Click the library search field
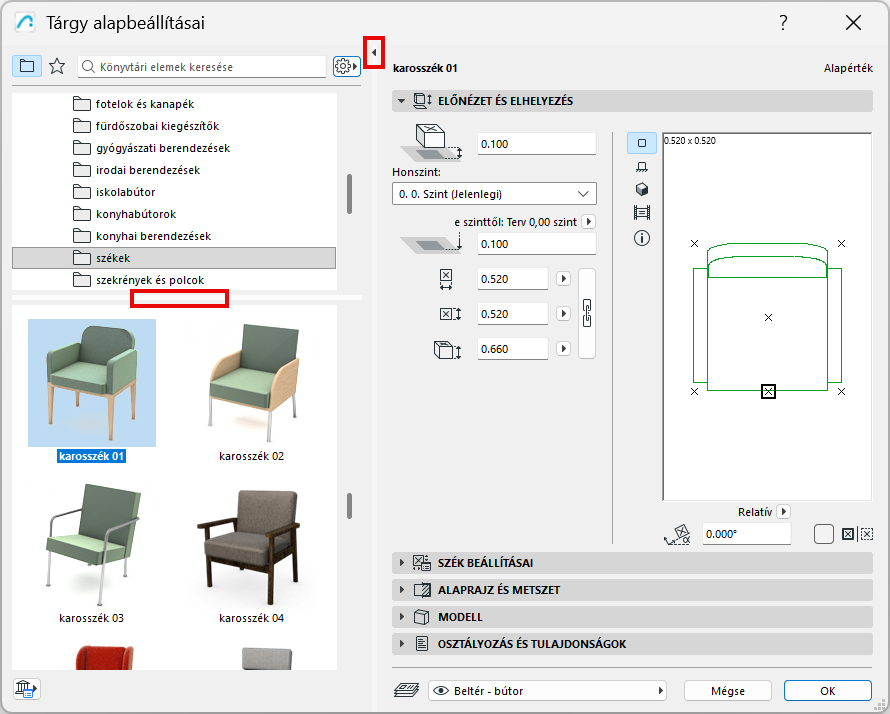890x714 pixels. 202,66
